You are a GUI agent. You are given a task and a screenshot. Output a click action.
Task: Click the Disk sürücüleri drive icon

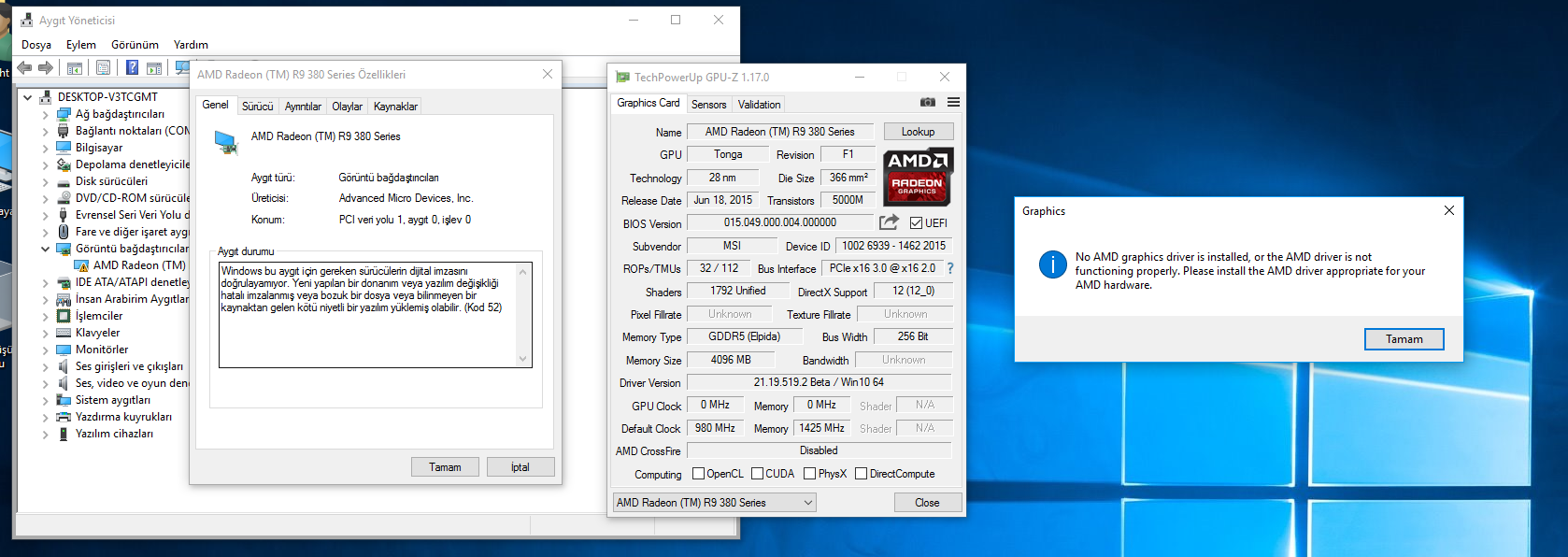tap(64, 181)
